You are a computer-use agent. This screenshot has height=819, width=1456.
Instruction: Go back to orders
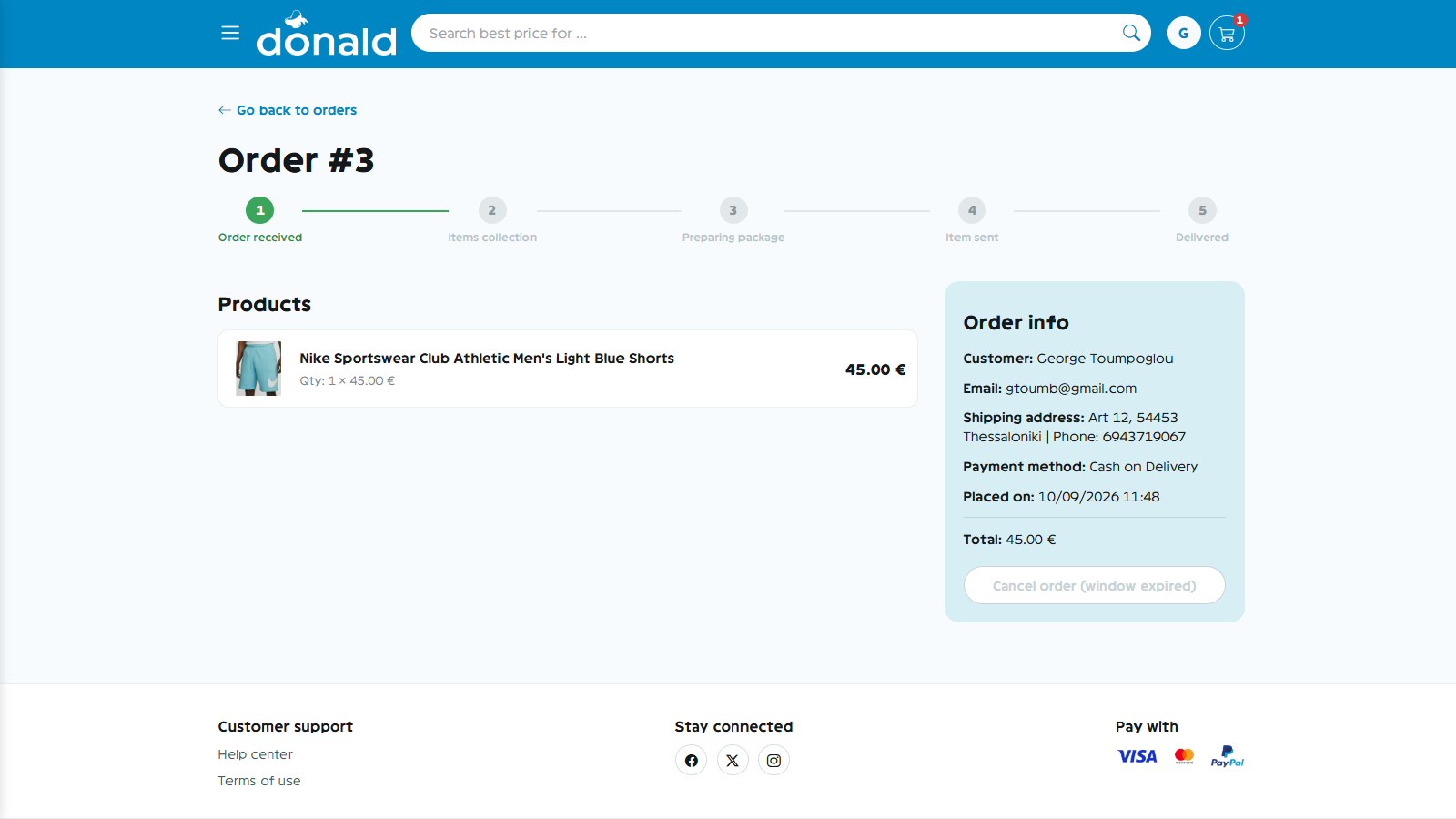pos(288,110)
